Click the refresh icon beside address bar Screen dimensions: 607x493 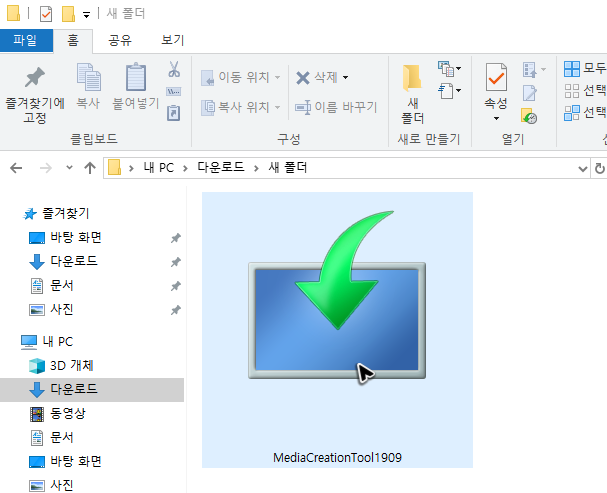pyautogui.click(x=599, y=168)
